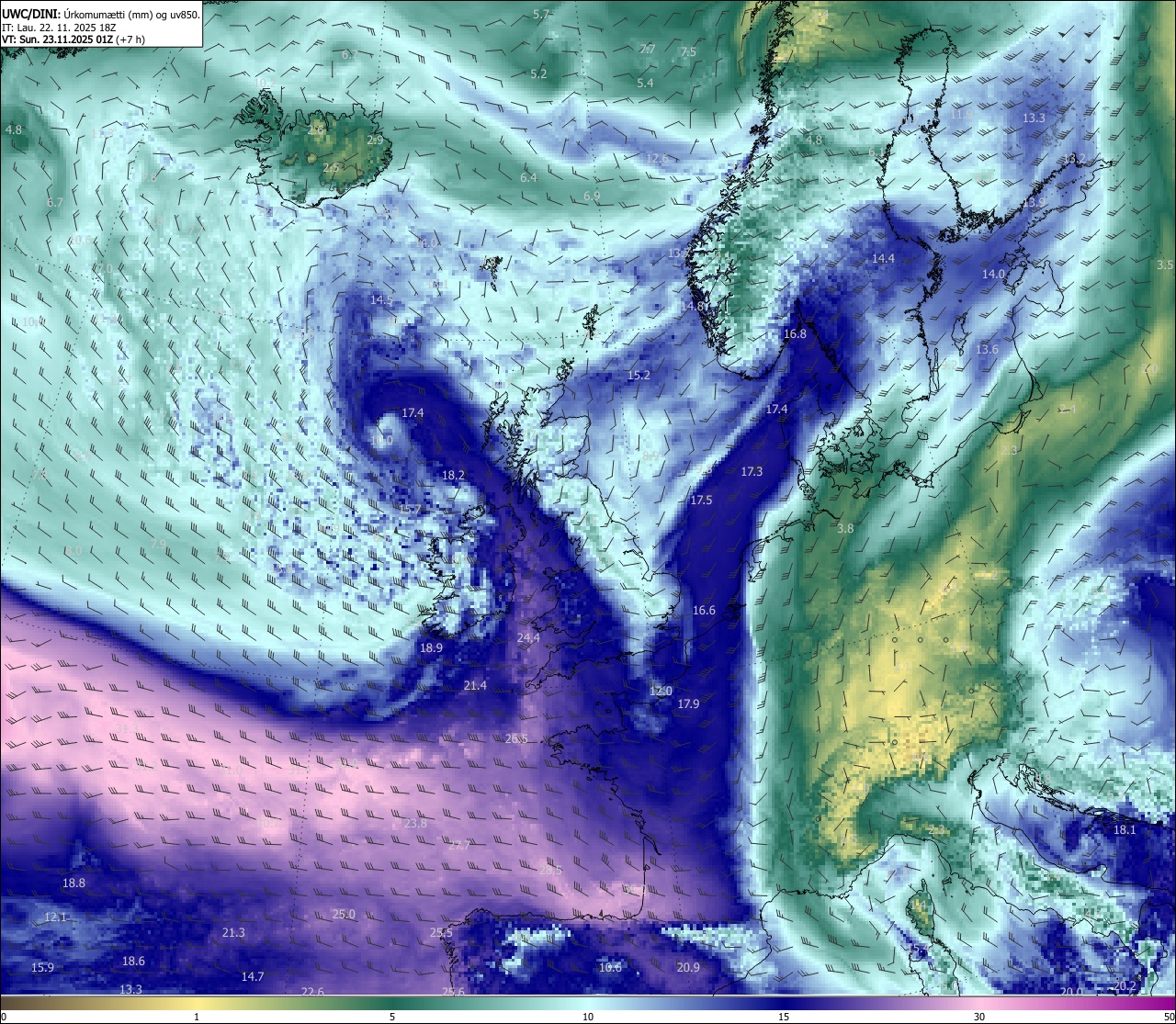Click the title 'UWC/DINI: Úrkomumætti (mm) og uv850.'
1176x1024 pixels.
[100, 15]
